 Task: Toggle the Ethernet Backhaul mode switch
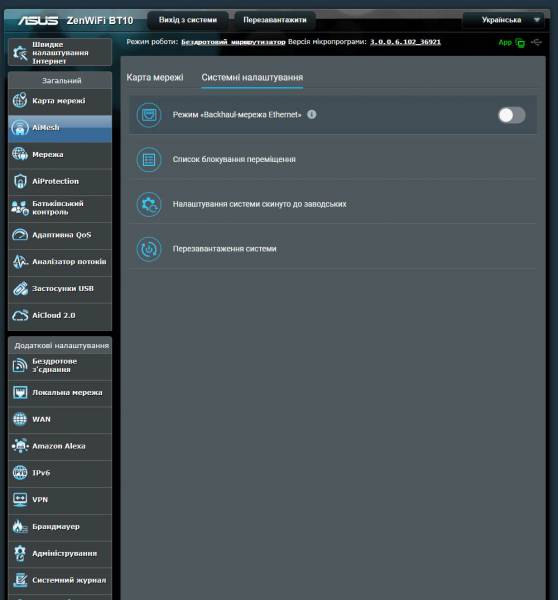[512, 115]
